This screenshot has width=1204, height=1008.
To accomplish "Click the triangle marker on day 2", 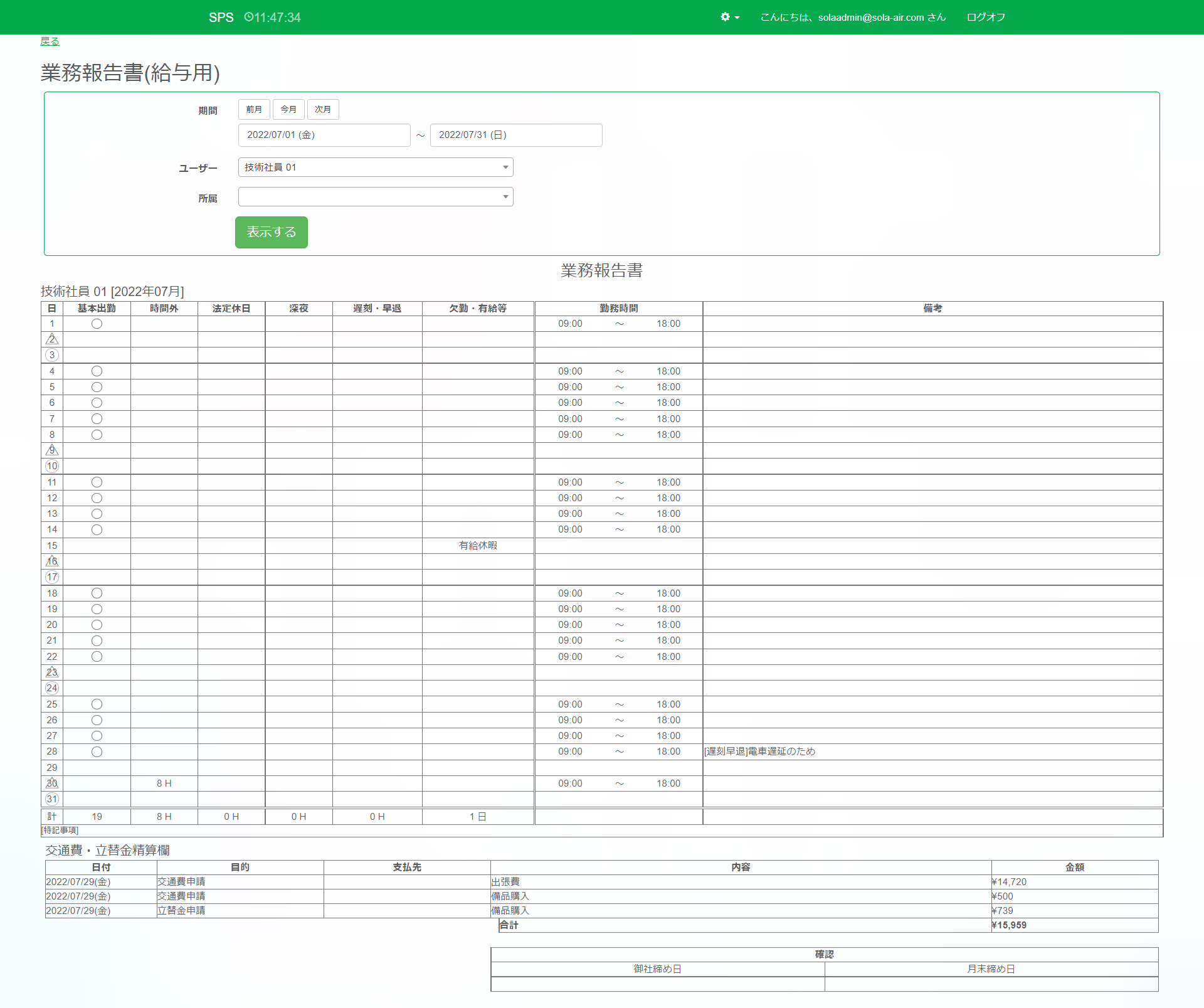I will click(x=52, y=339).
